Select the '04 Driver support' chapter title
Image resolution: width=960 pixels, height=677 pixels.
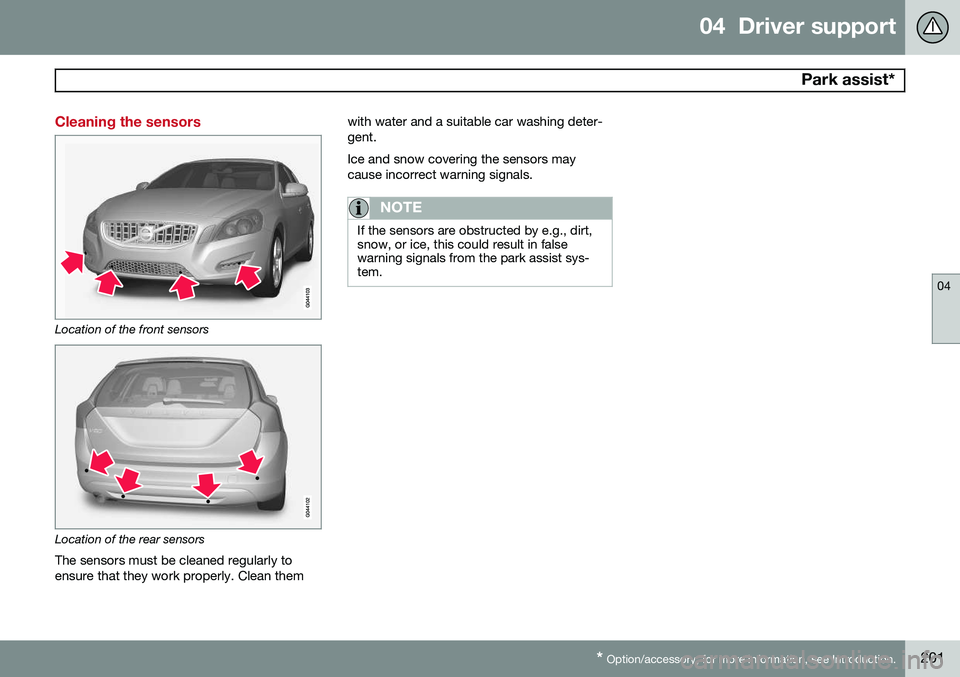(797, 26)
